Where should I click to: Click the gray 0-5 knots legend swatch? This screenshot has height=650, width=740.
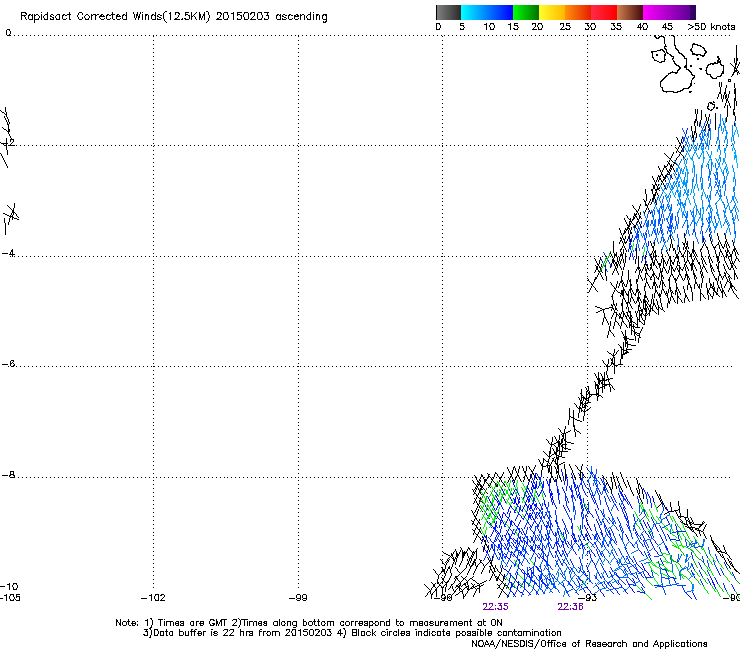coord(448,12)
